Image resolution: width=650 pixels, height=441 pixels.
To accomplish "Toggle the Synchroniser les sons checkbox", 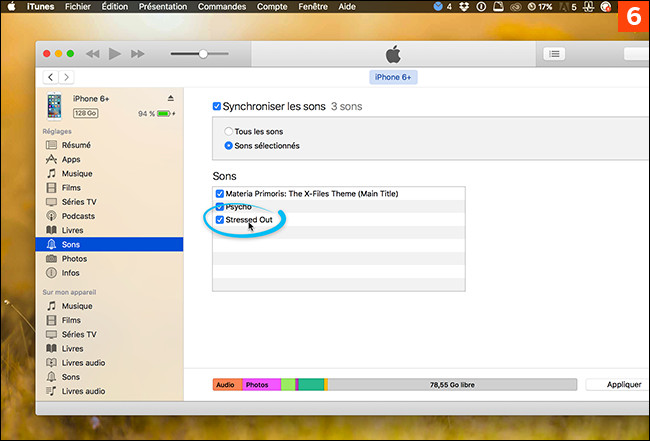I will click(217, 106).
